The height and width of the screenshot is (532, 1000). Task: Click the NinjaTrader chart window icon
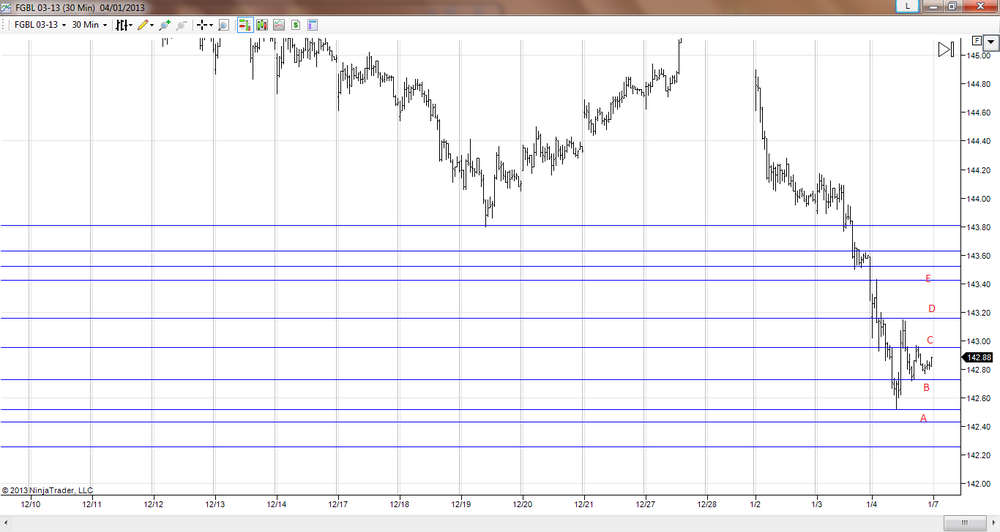pos(6,7)
